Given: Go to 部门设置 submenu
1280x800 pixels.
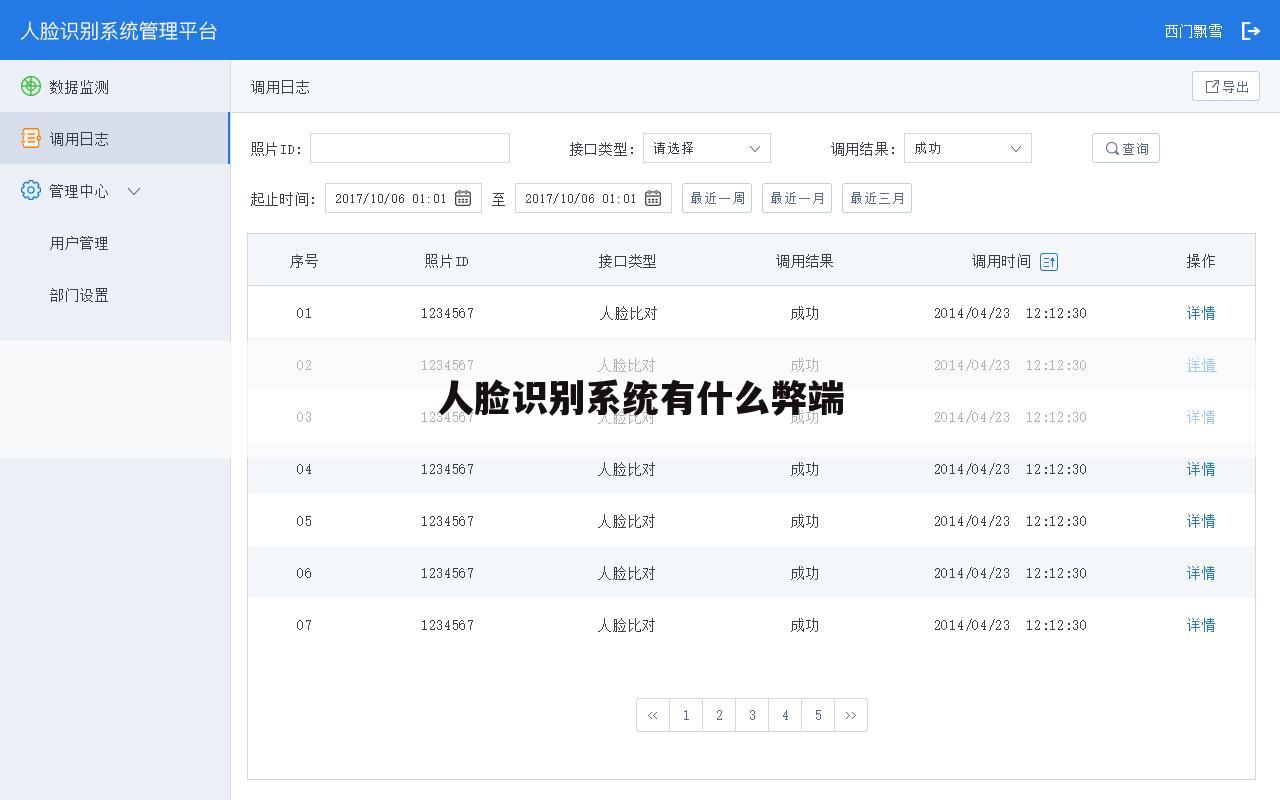Looking at the screenshot, I should (79, 295).
